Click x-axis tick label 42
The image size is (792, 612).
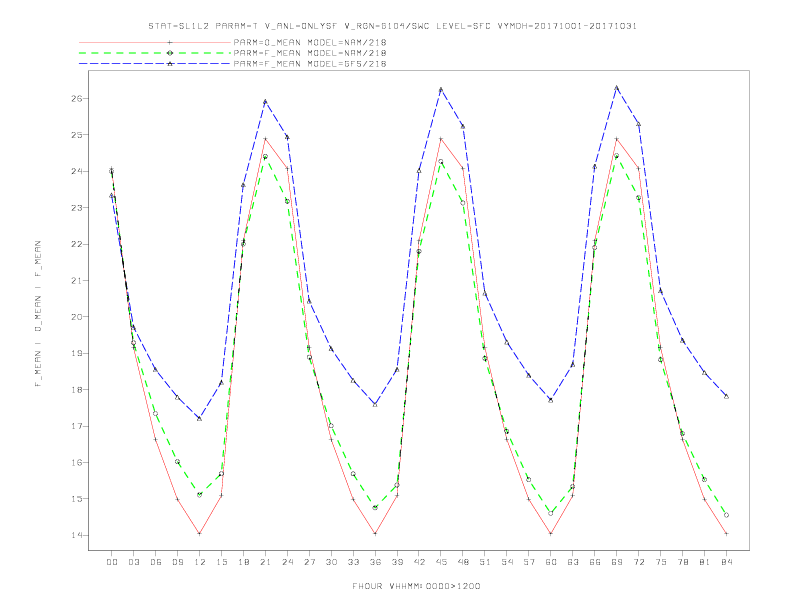click(x=419, y=562)
